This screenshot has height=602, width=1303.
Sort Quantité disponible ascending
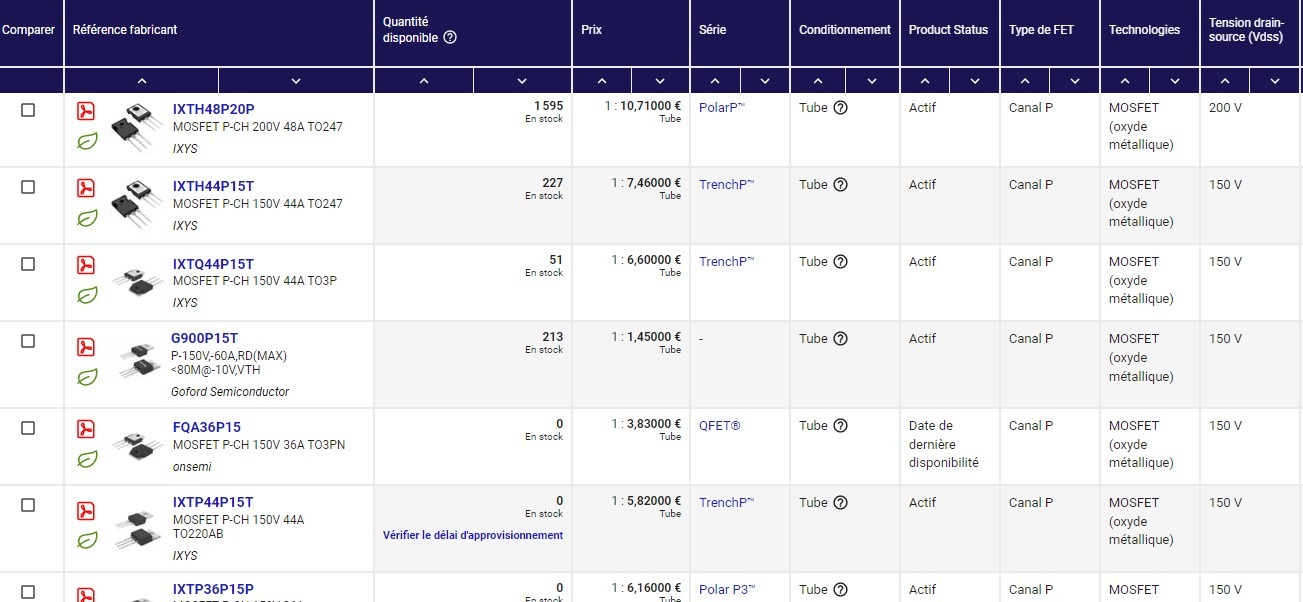click(424, 81)
